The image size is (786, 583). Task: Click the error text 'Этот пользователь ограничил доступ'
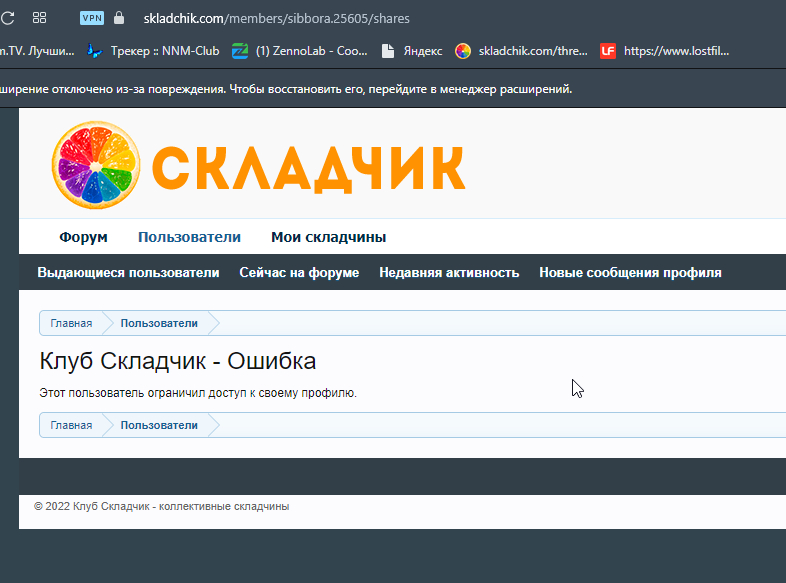click(198, 393)
